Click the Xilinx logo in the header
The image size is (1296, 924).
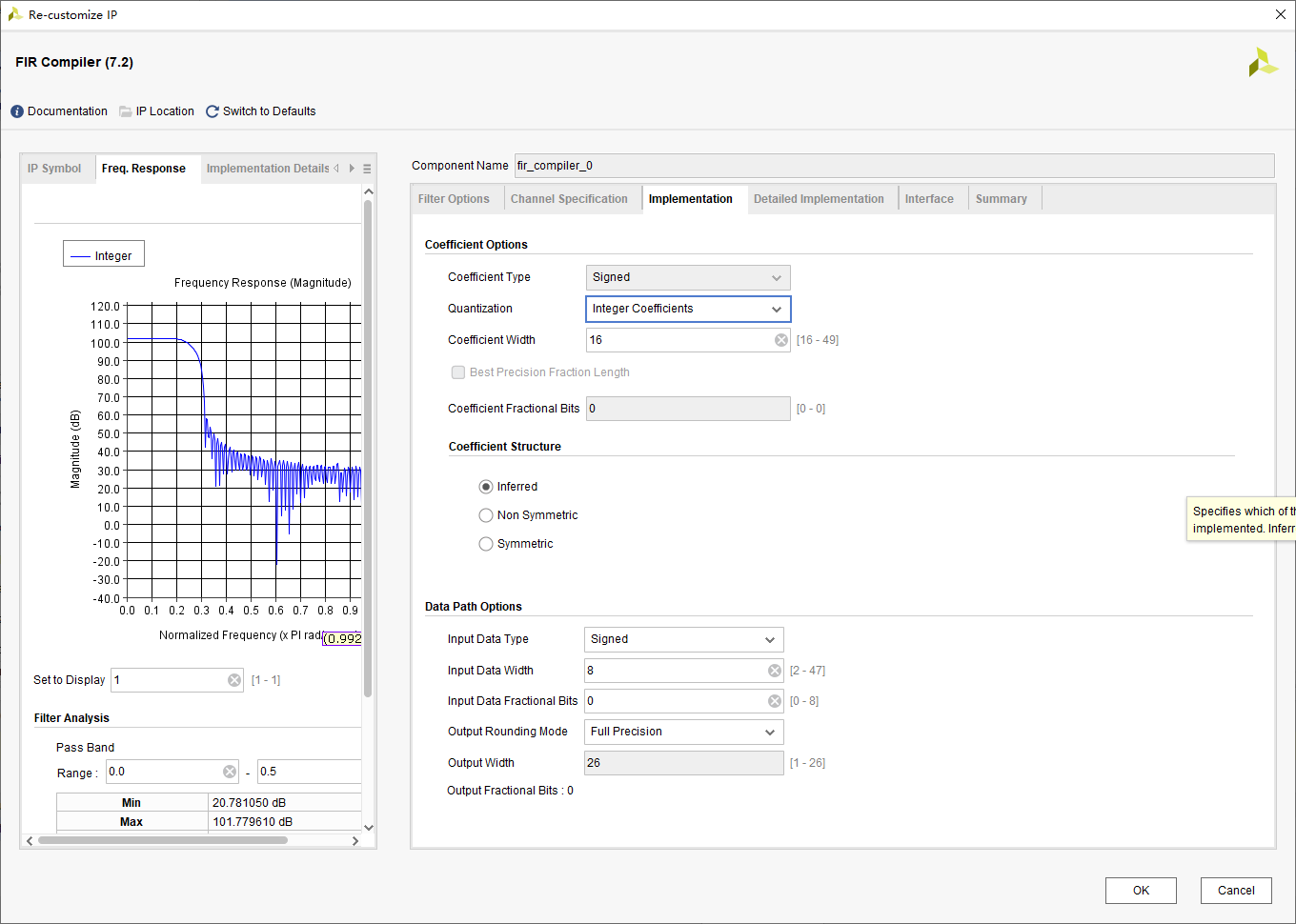click(x=1263, y=62)
